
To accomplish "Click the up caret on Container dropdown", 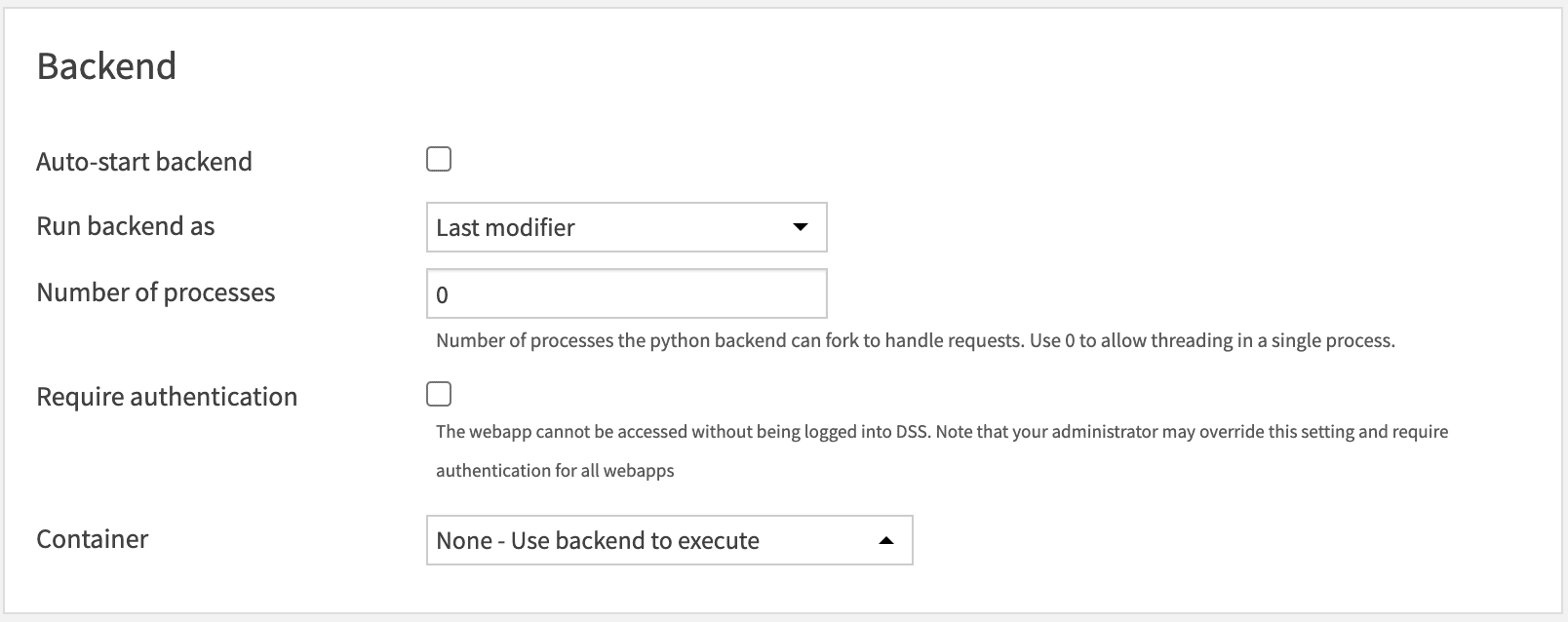I will tap(885, 539).
